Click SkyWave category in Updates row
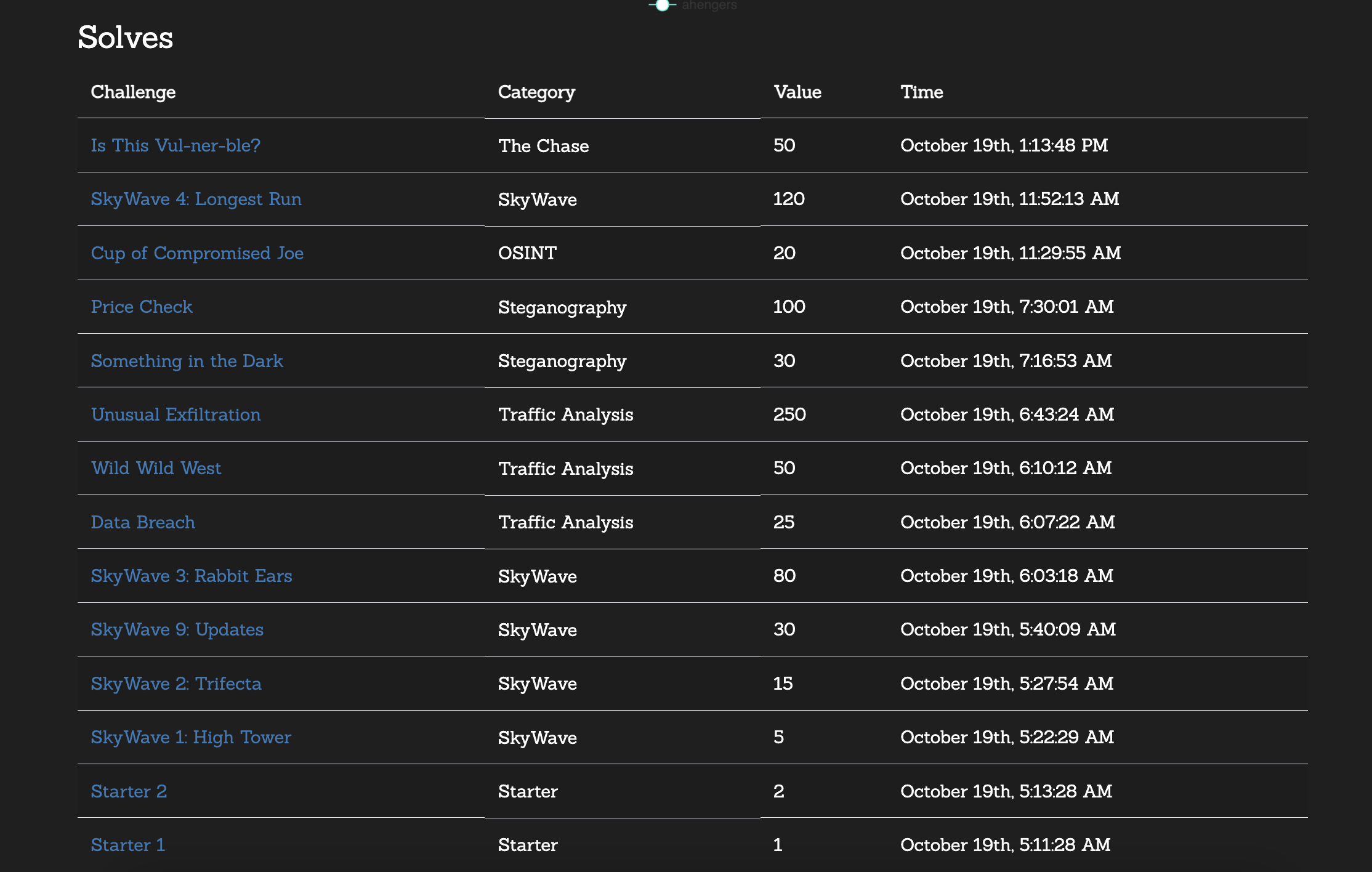Viewport: 1372px width, 872px height. click(537, 630)
